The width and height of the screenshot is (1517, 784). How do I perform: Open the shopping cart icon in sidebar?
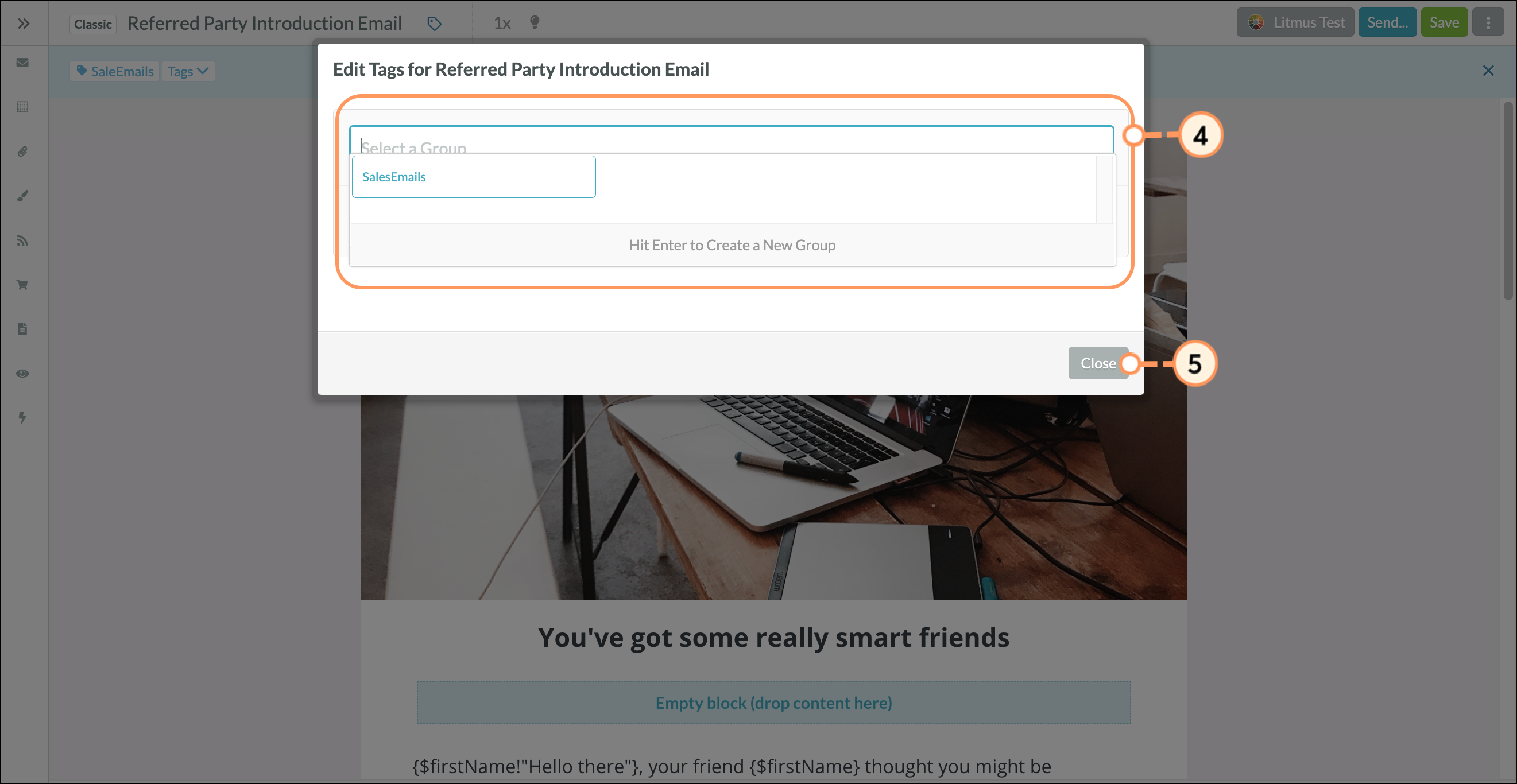coord(22,285)
